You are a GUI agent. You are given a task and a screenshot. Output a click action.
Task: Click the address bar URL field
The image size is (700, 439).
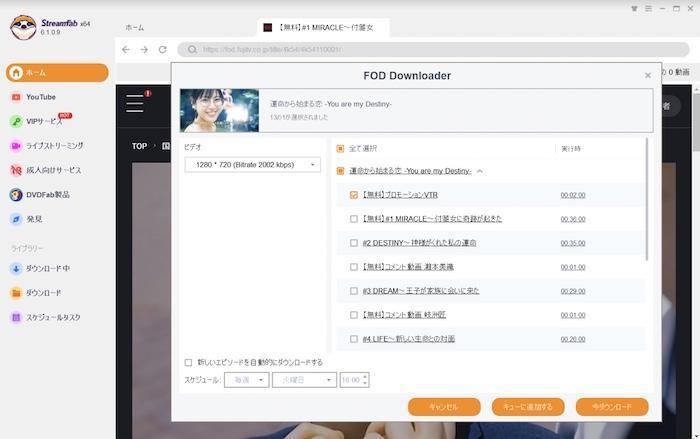tap(433, 50)
